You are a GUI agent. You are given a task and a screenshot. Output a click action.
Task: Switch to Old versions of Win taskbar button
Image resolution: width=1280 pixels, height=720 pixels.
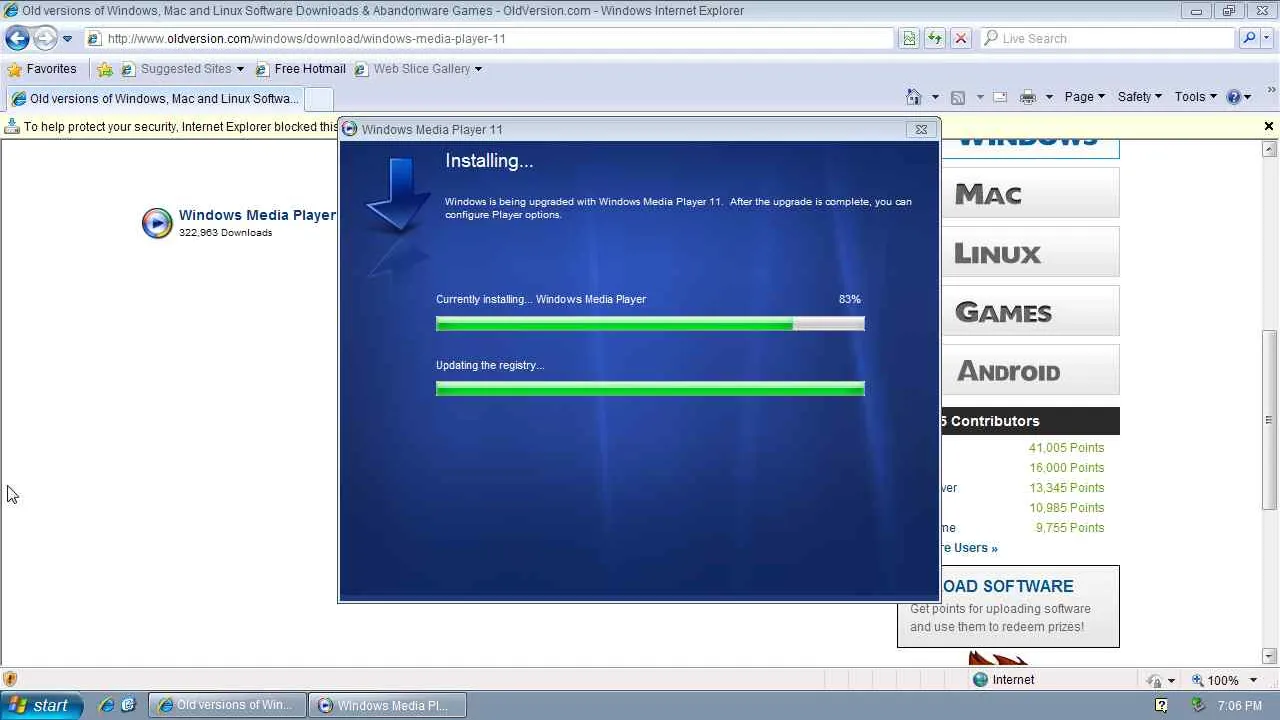227,705
